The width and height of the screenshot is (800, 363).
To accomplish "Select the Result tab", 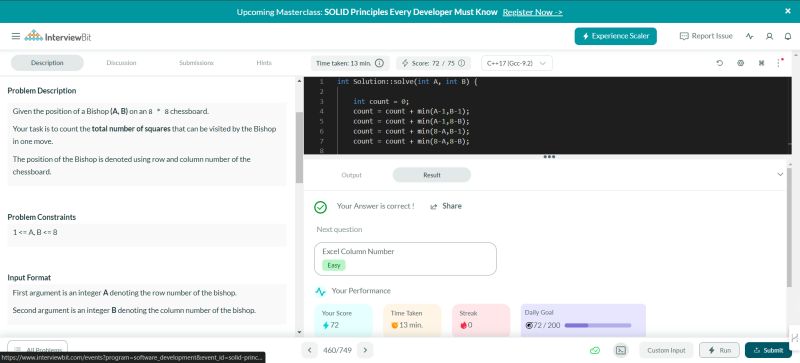I will coord(432,175).
